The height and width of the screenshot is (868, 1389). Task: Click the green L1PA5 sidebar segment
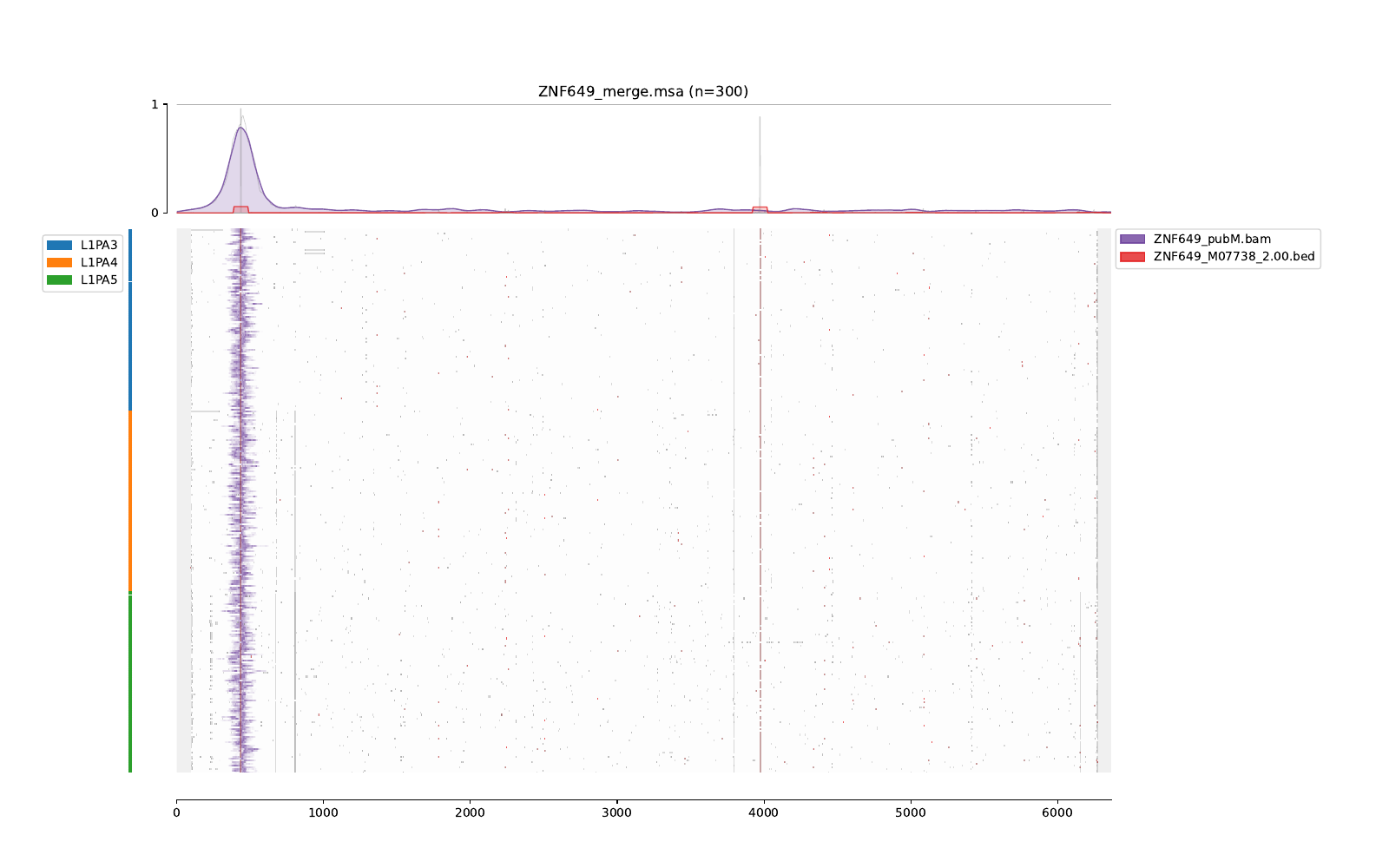(130, 683)
